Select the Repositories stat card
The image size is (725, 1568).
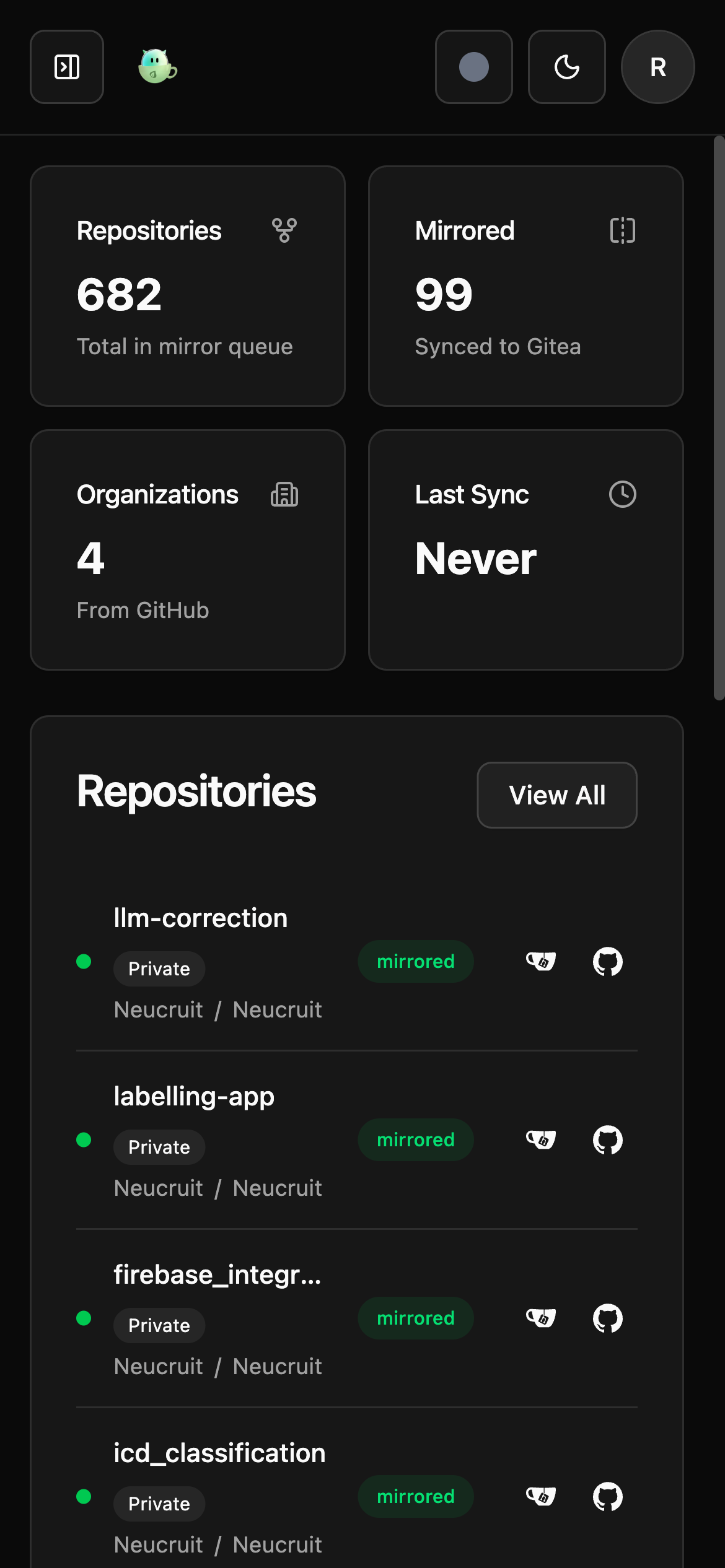(x=187, y=286)
